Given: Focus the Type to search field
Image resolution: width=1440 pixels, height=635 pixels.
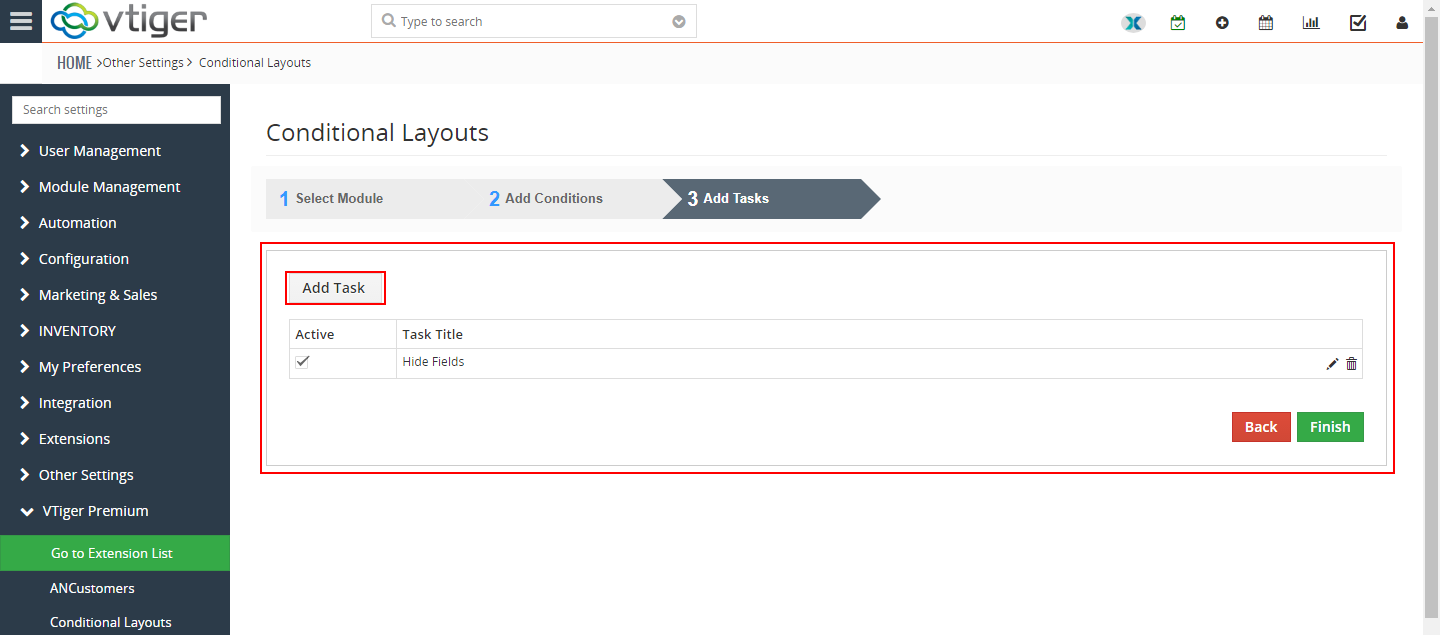Looking at the screenshot, I should click(533, 21).
